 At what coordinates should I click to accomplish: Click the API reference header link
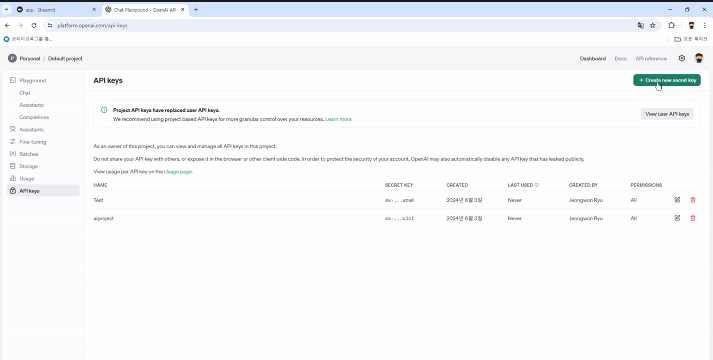tap(651, 59)
